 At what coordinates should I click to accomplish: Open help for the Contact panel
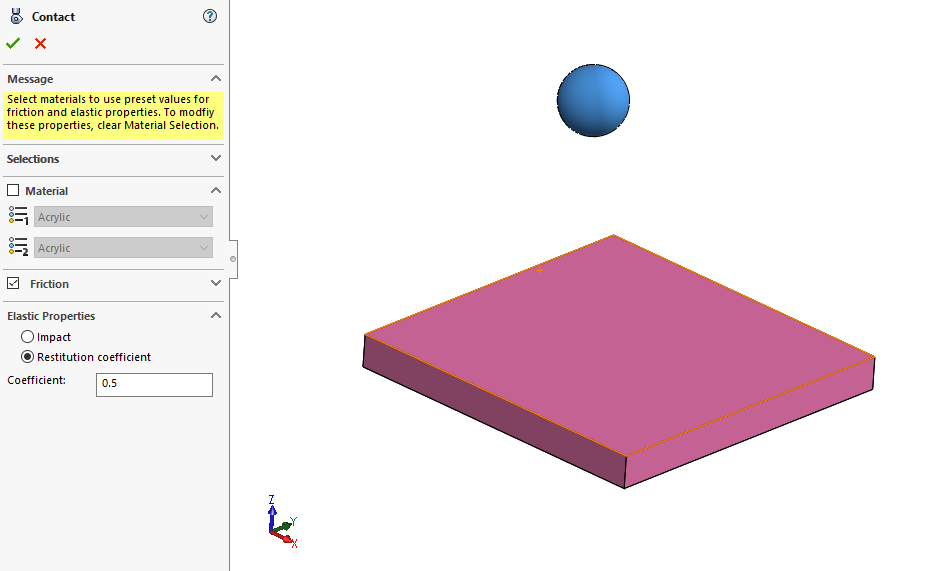[209, 16]
